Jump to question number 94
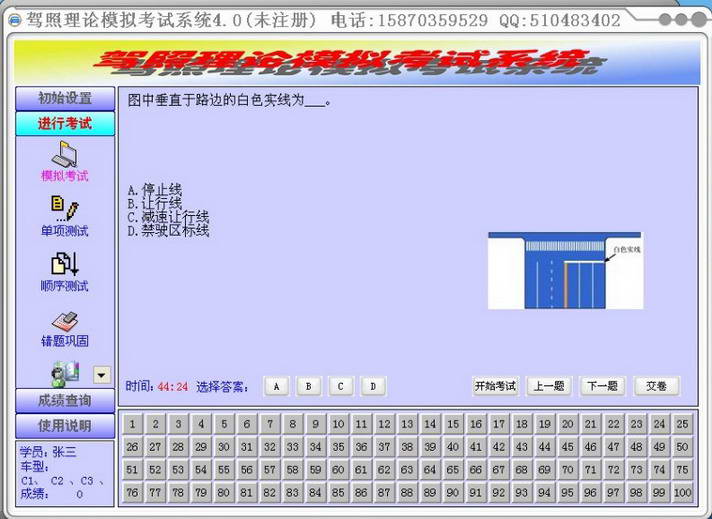The width and height of the screenshot is (712, 519). (544, 492)
